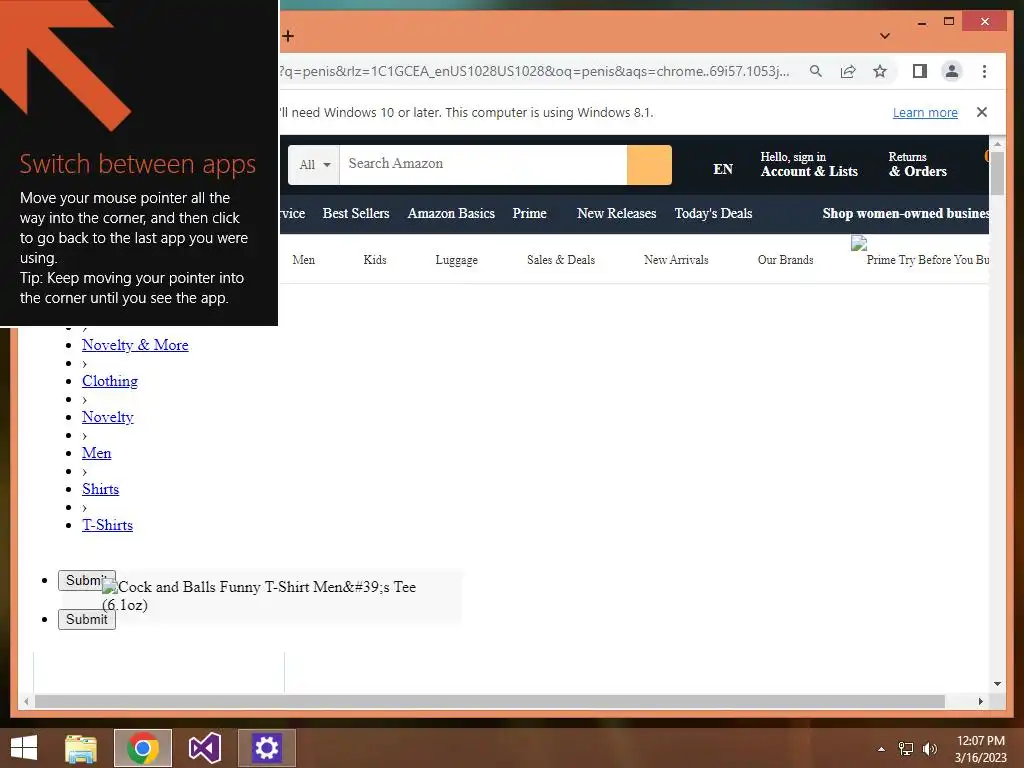Open the taskbar clock 12:07 PM
The image size is (1024, 768).
pyautogui.click(x=980, y=749)
